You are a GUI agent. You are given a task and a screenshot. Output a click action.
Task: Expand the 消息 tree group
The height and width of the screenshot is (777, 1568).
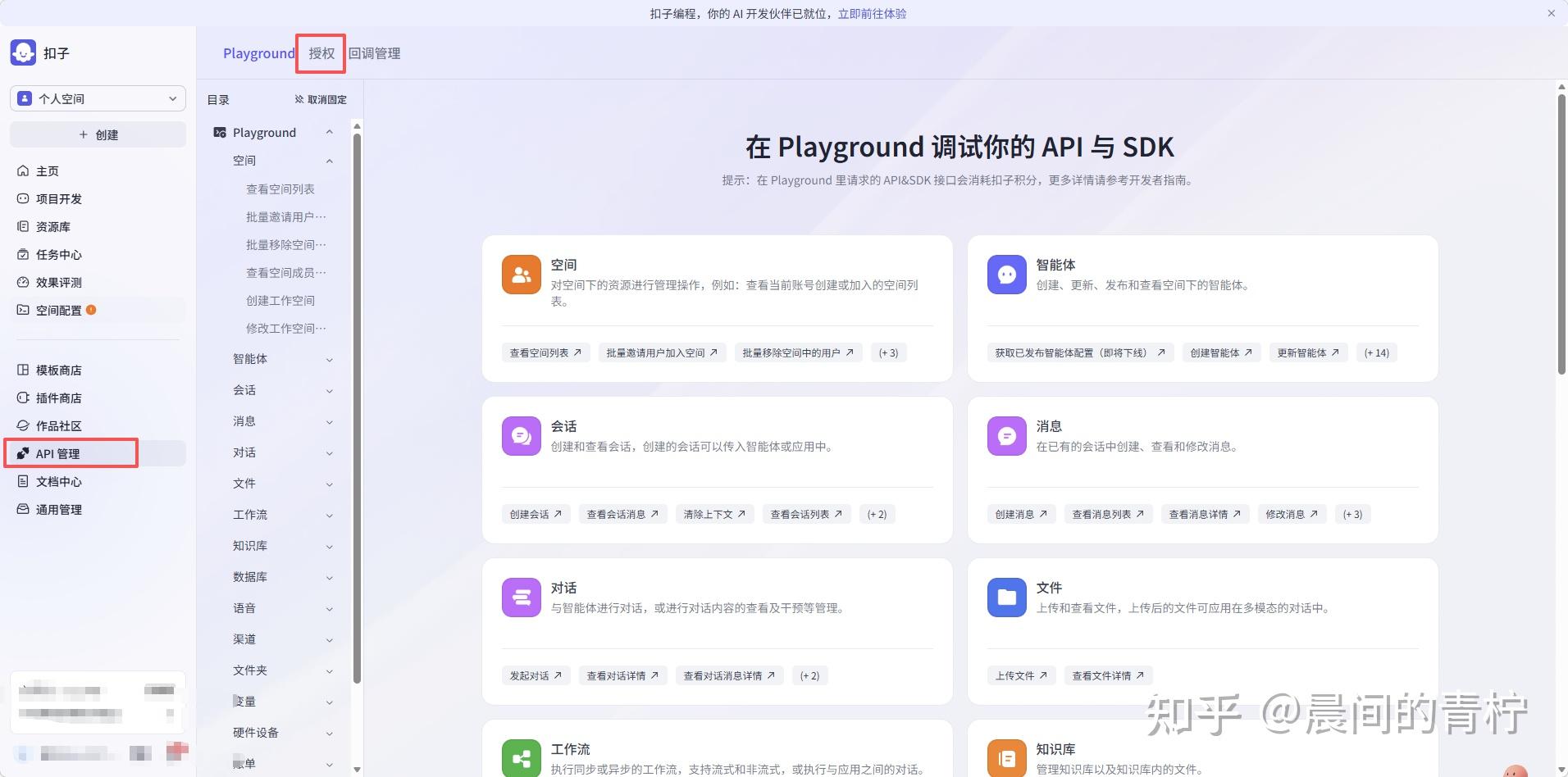[330, 421]
